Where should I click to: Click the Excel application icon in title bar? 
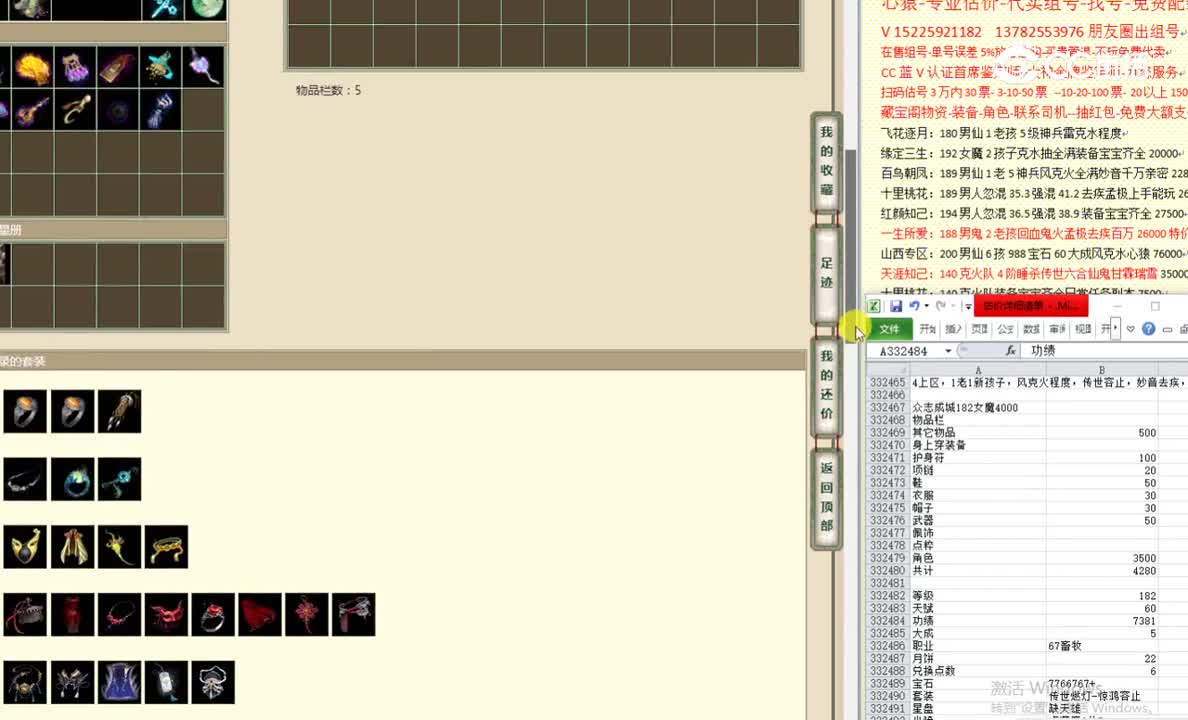point(874,306)
